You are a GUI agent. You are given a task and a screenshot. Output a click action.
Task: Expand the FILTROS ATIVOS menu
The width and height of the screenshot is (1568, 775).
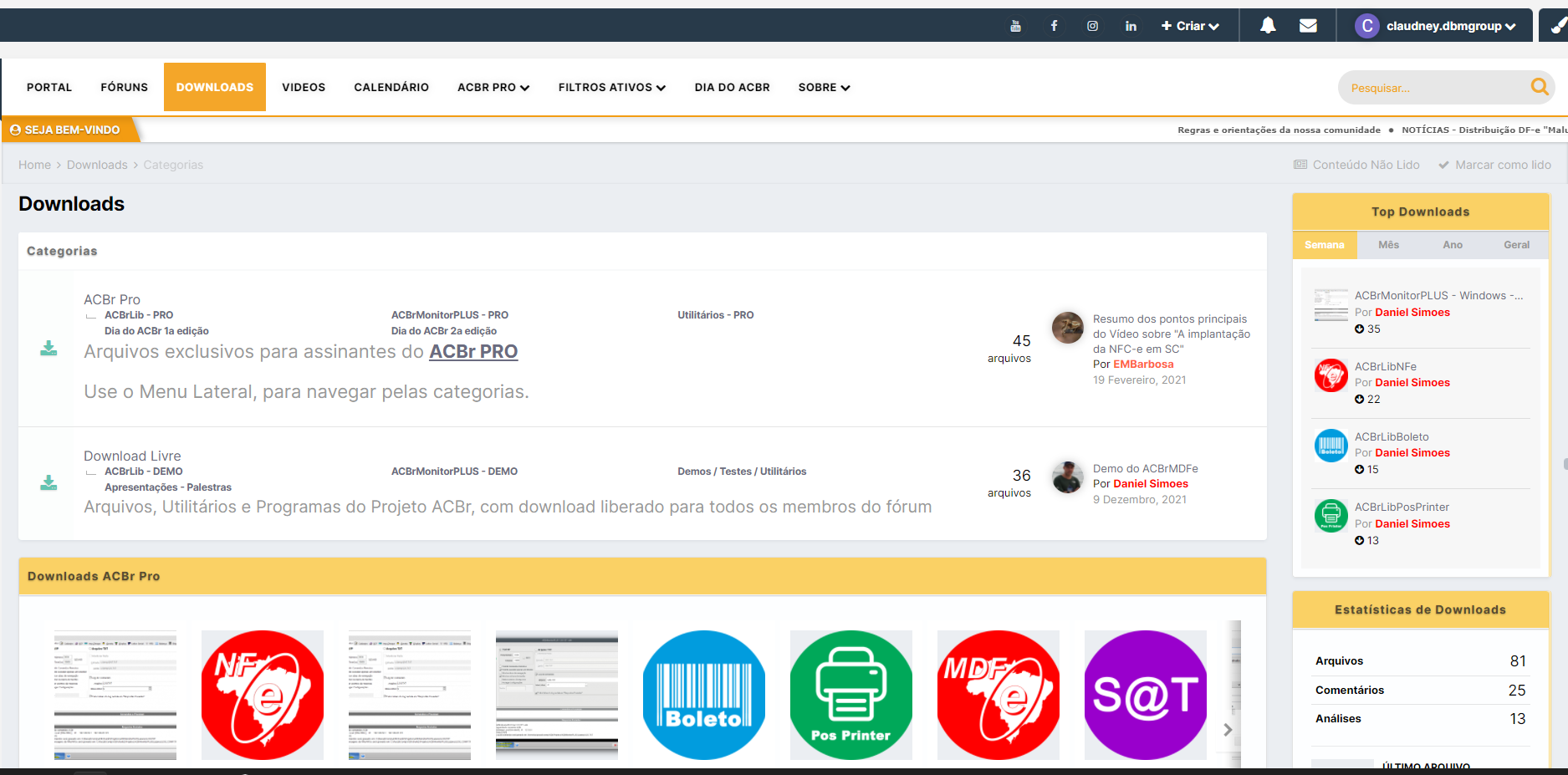[x=612, y=87]
